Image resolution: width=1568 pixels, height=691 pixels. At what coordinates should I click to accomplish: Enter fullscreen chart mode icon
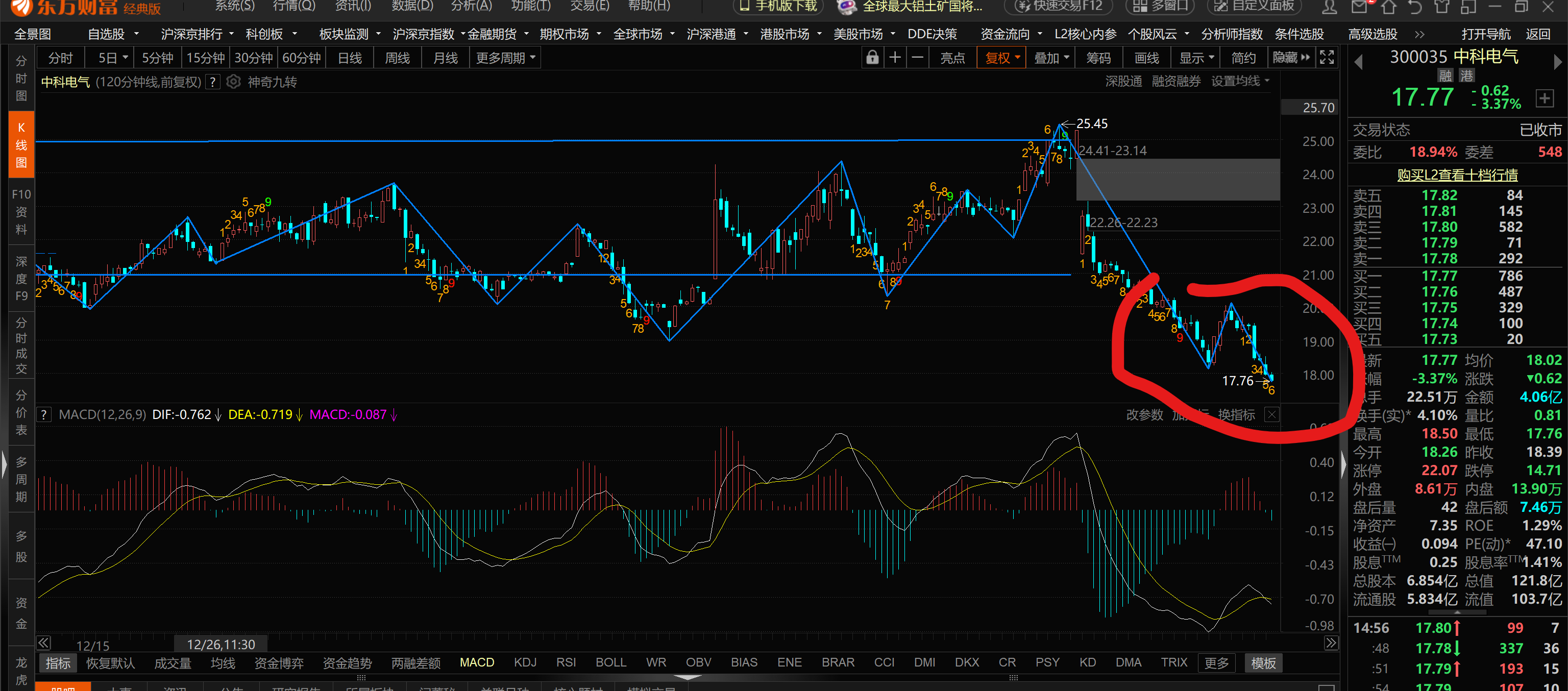[x=1327, y=58]
